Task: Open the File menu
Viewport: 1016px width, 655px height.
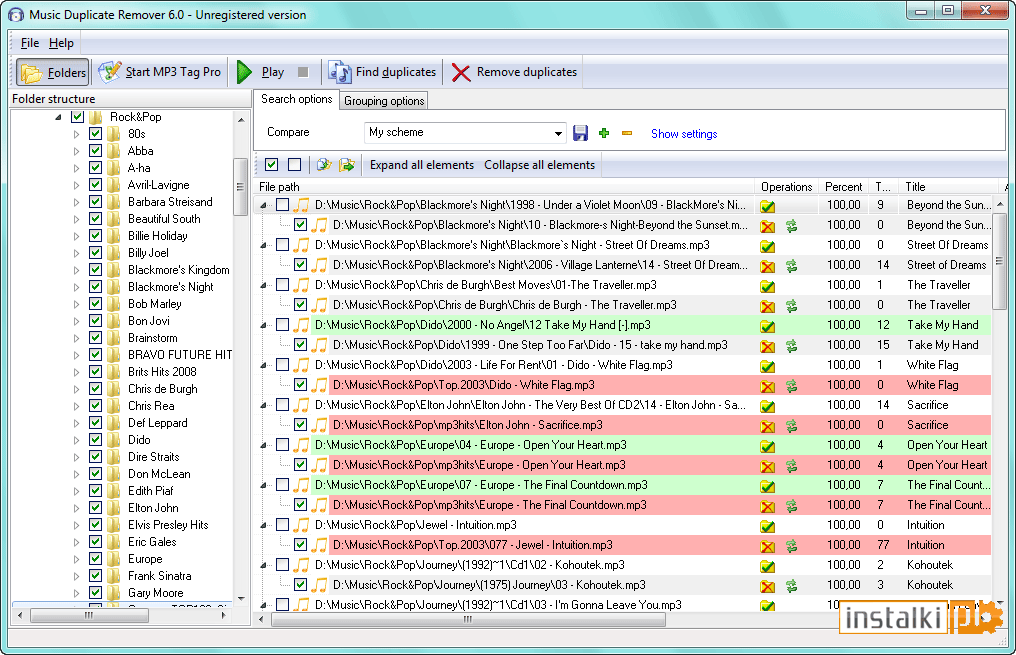Action: (x=30, y=43)
